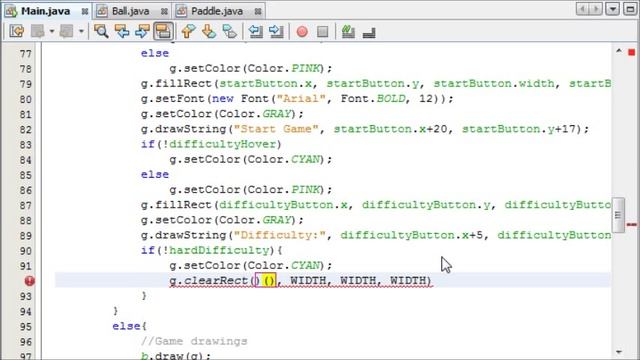640x360 pixels.
Task: Switch to the Ball.java tab
Action: pyautogui.click(x=130, y=11)
